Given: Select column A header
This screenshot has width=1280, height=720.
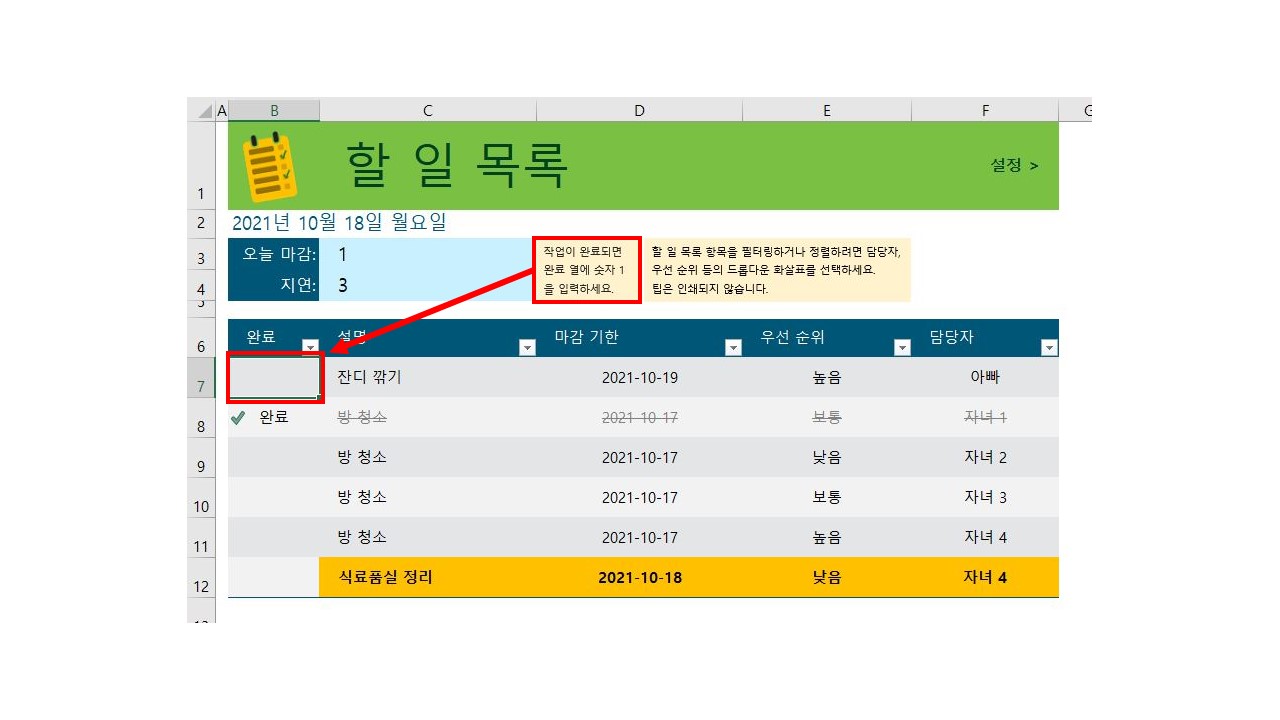Looking at the screenshot, I should point(222,110).
